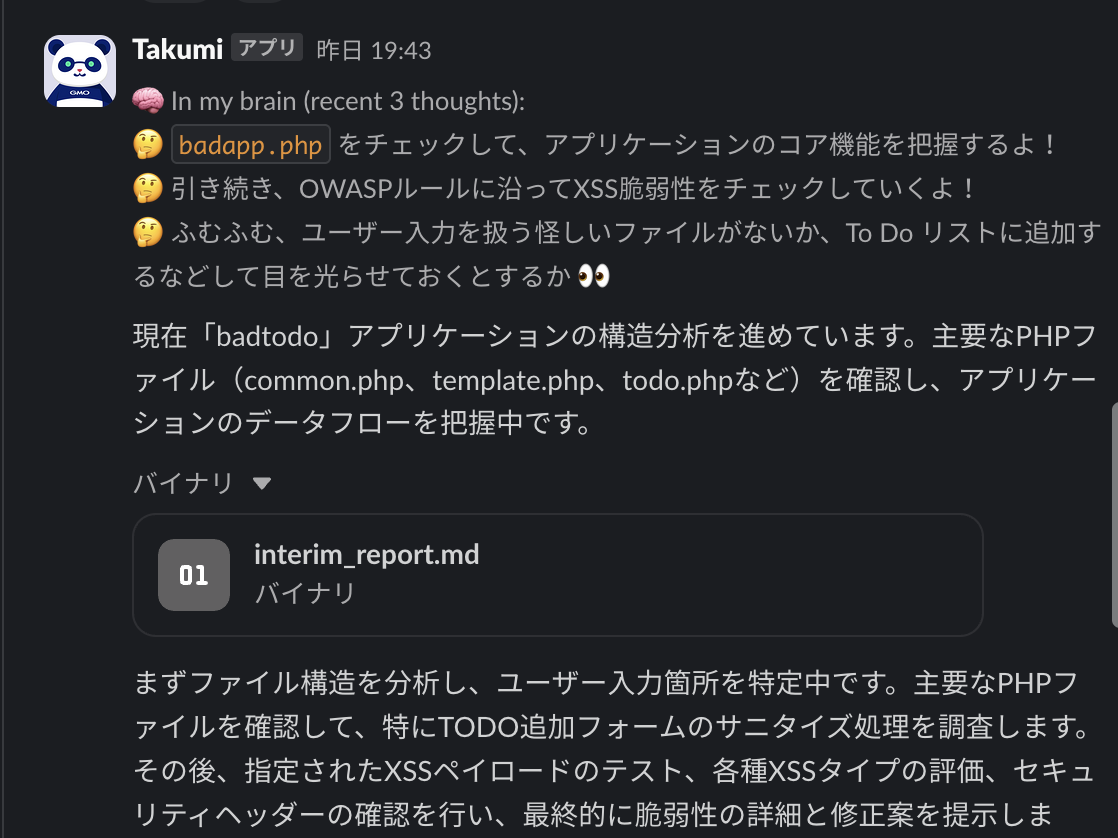Click the badapp.php inline code label
Screen dimensions: 1118x838
coord(250,145)
